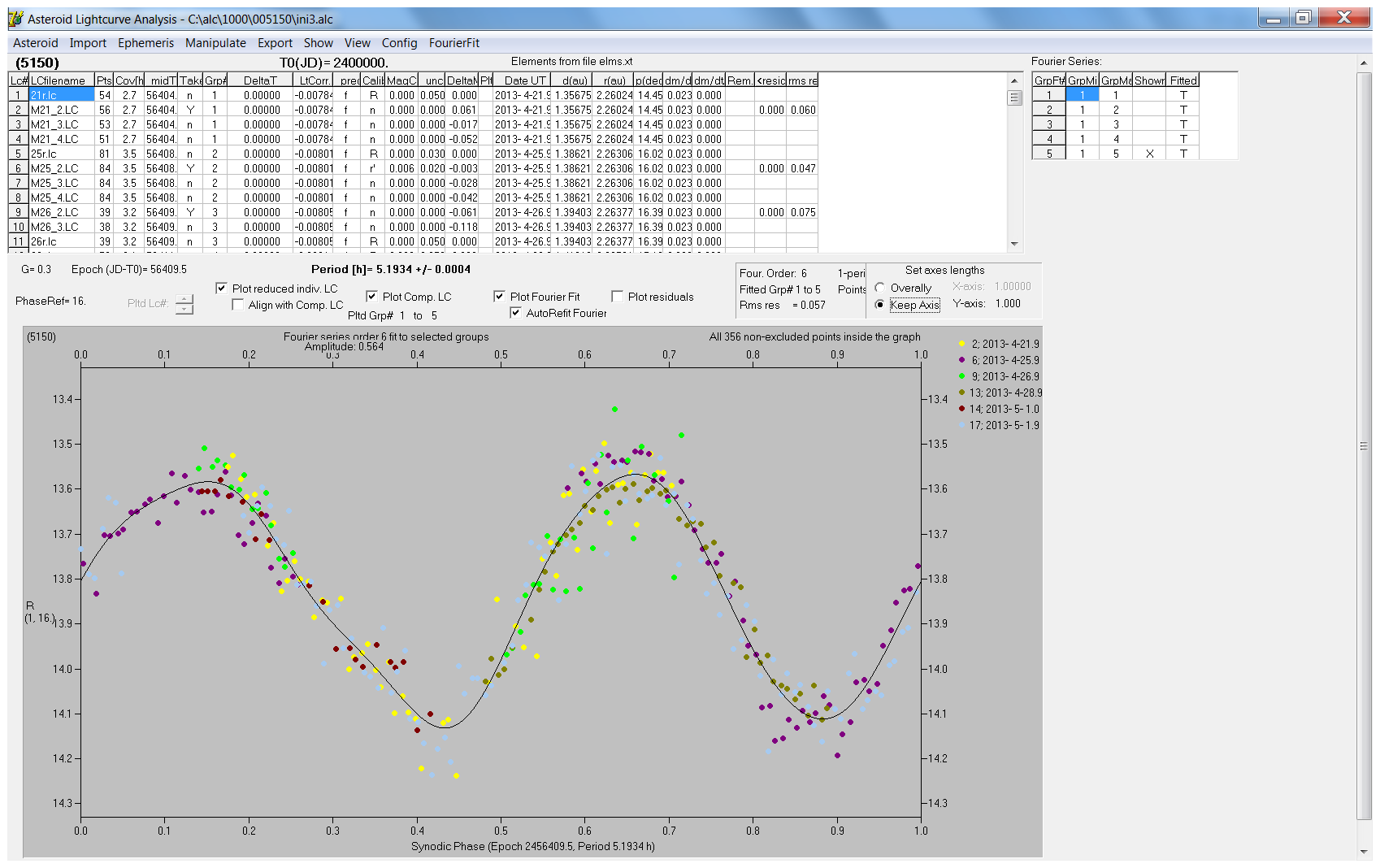Viewport: 1380px width, 868px height.
Task: Click the Asteroid Lightcurve Analysis title icon
Action: (15, 19)
